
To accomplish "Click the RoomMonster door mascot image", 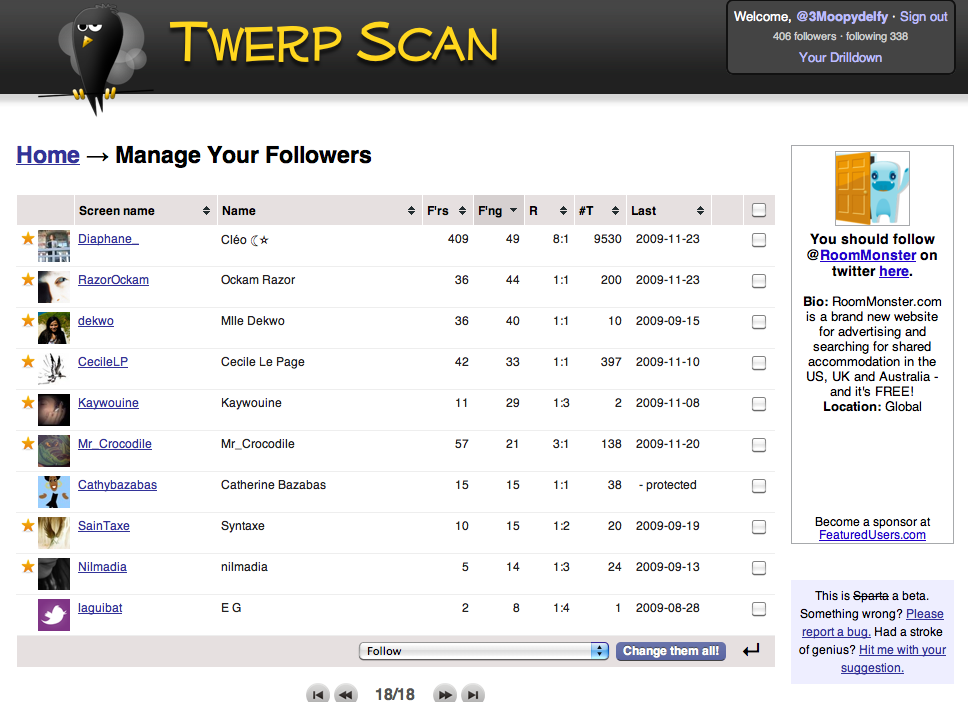I will click(x=872, y=188).
